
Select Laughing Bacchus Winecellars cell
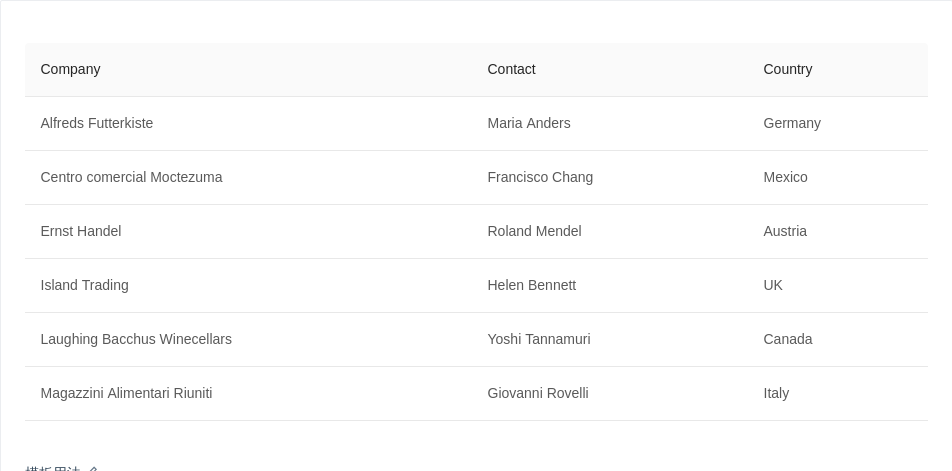pos(136,339)
